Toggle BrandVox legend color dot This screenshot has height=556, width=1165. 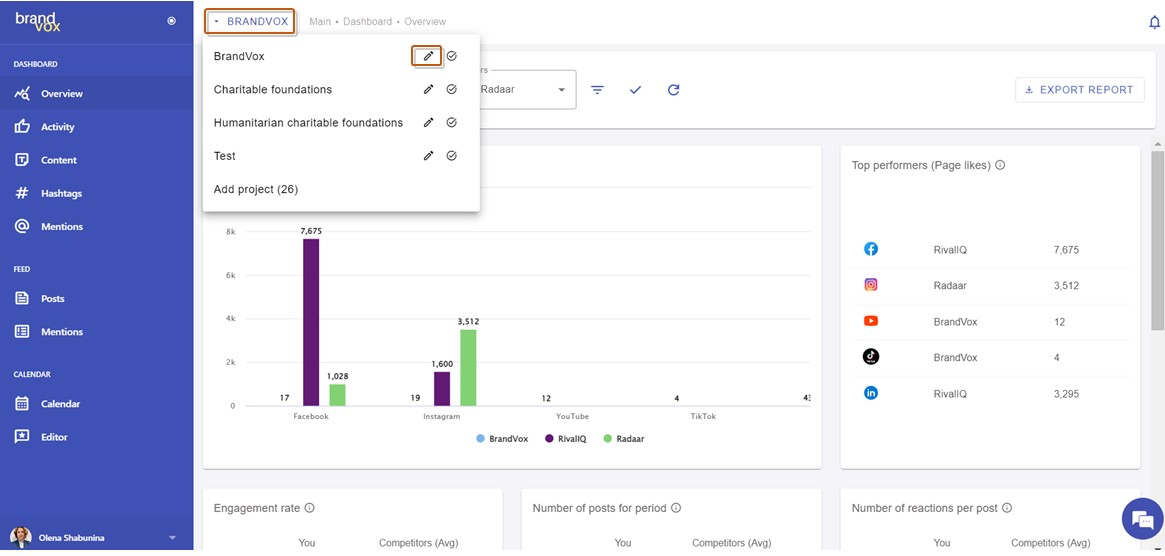pos(480,439)
